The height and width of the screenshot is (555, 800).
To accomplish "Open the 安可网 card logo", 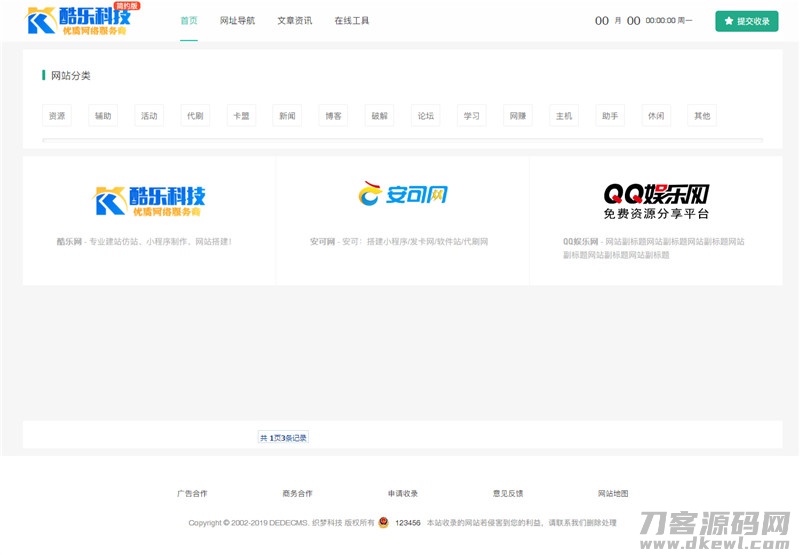I will [x=403, y=193].
